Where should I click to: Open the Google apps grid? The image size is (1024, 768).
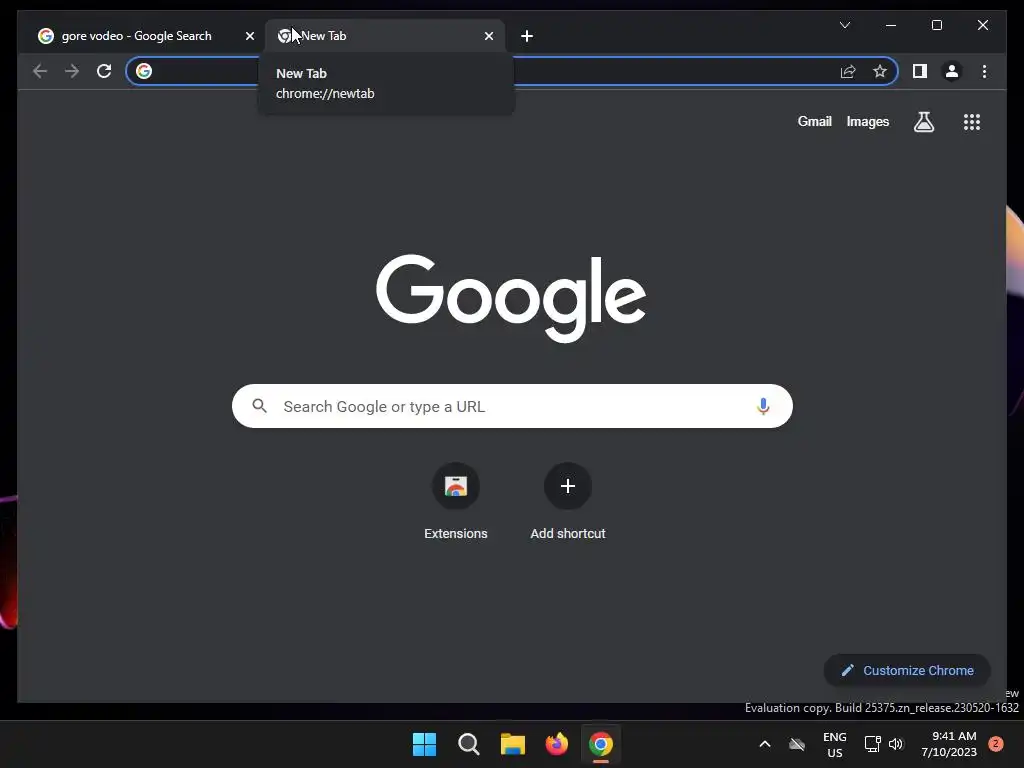point(972,121)
